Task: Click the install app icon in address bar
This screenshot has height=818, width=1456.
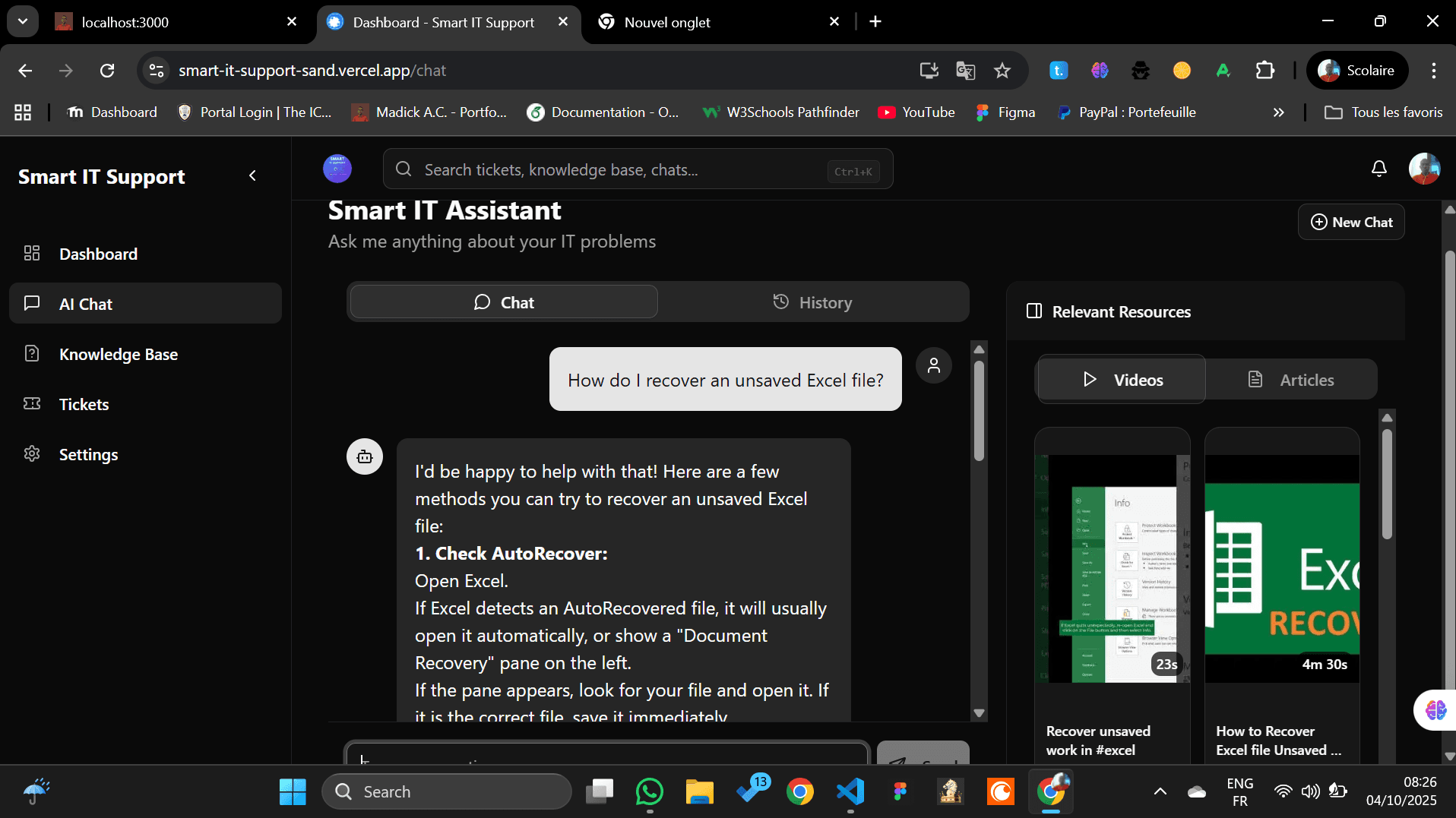Action: (929, 71)
